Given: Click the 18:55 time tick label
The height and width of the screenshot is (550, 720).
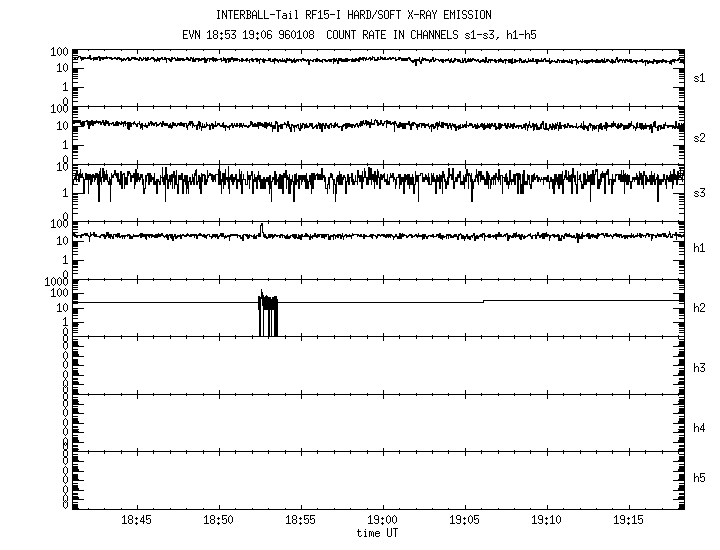Looking at the screenshot, I should 300,521.
